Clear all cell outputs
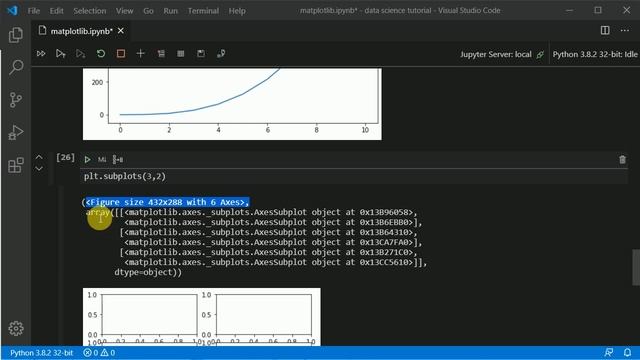This screenshot has width=640, height=360. pos(161,53)
